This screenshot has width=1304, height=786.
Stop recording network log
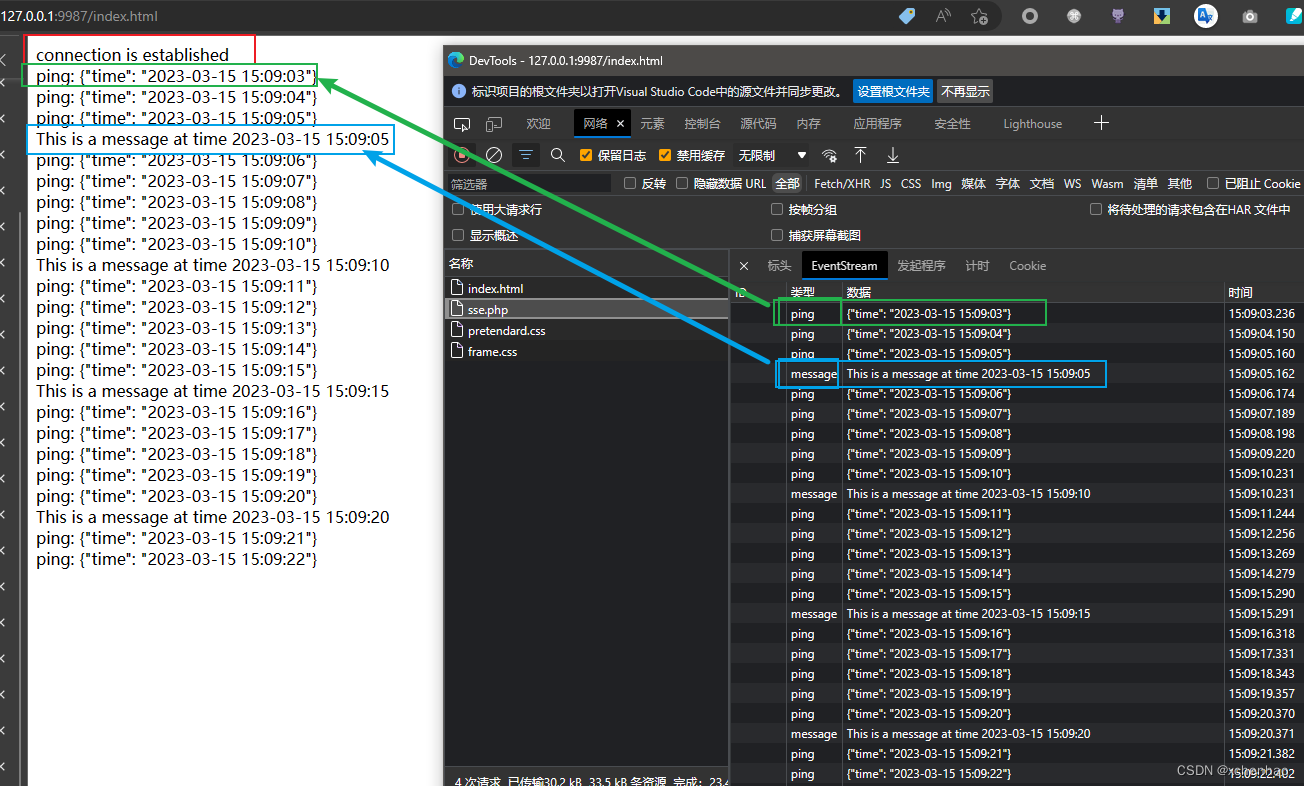click(x=462, y=155)
